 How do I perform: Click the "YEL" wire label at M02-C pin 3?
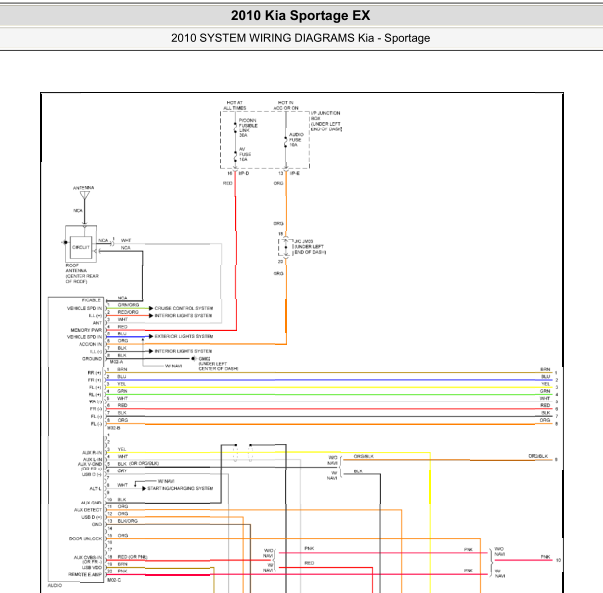coord(122,450)
